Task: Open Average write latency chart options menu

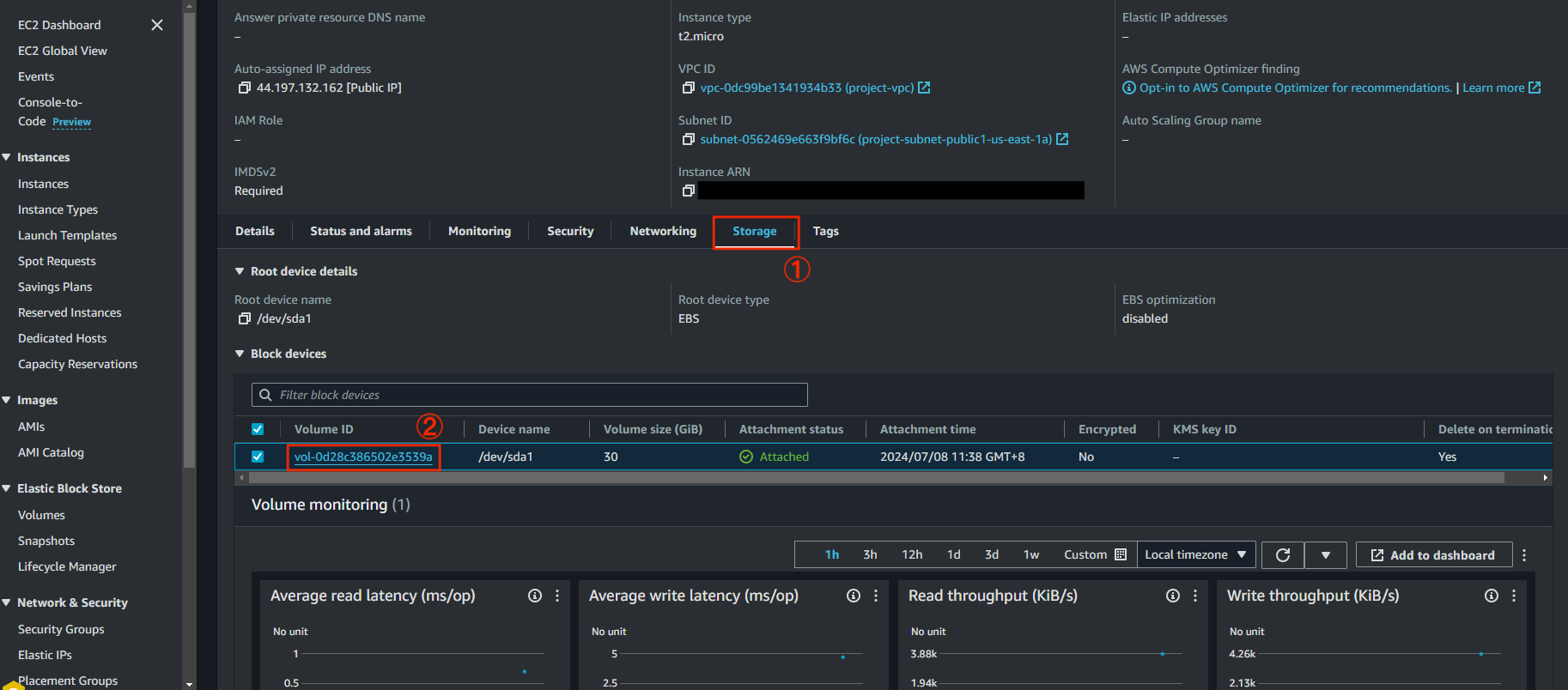Action: (876, 596)
